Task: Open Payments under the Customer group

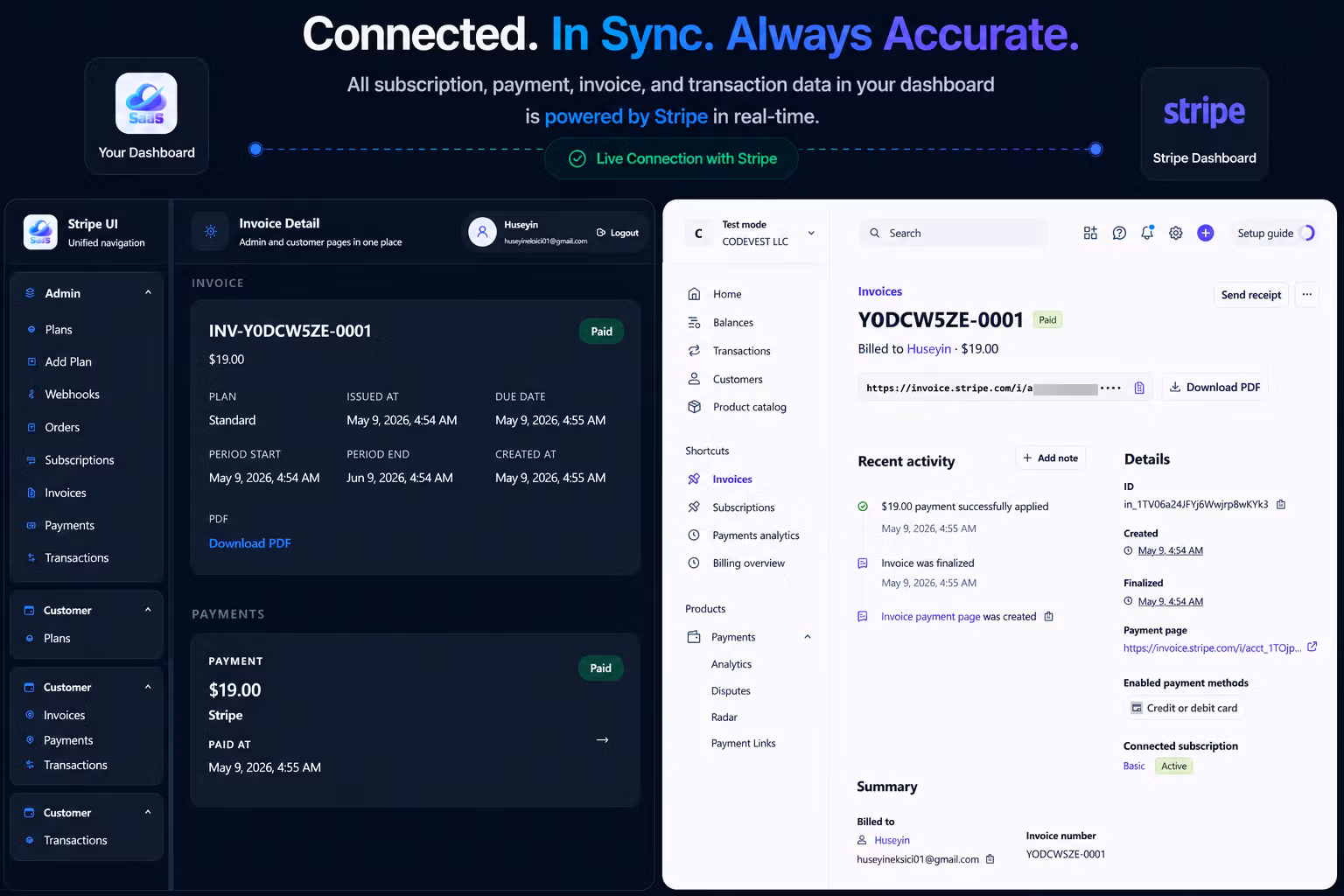Action: [x=68, y=740]
